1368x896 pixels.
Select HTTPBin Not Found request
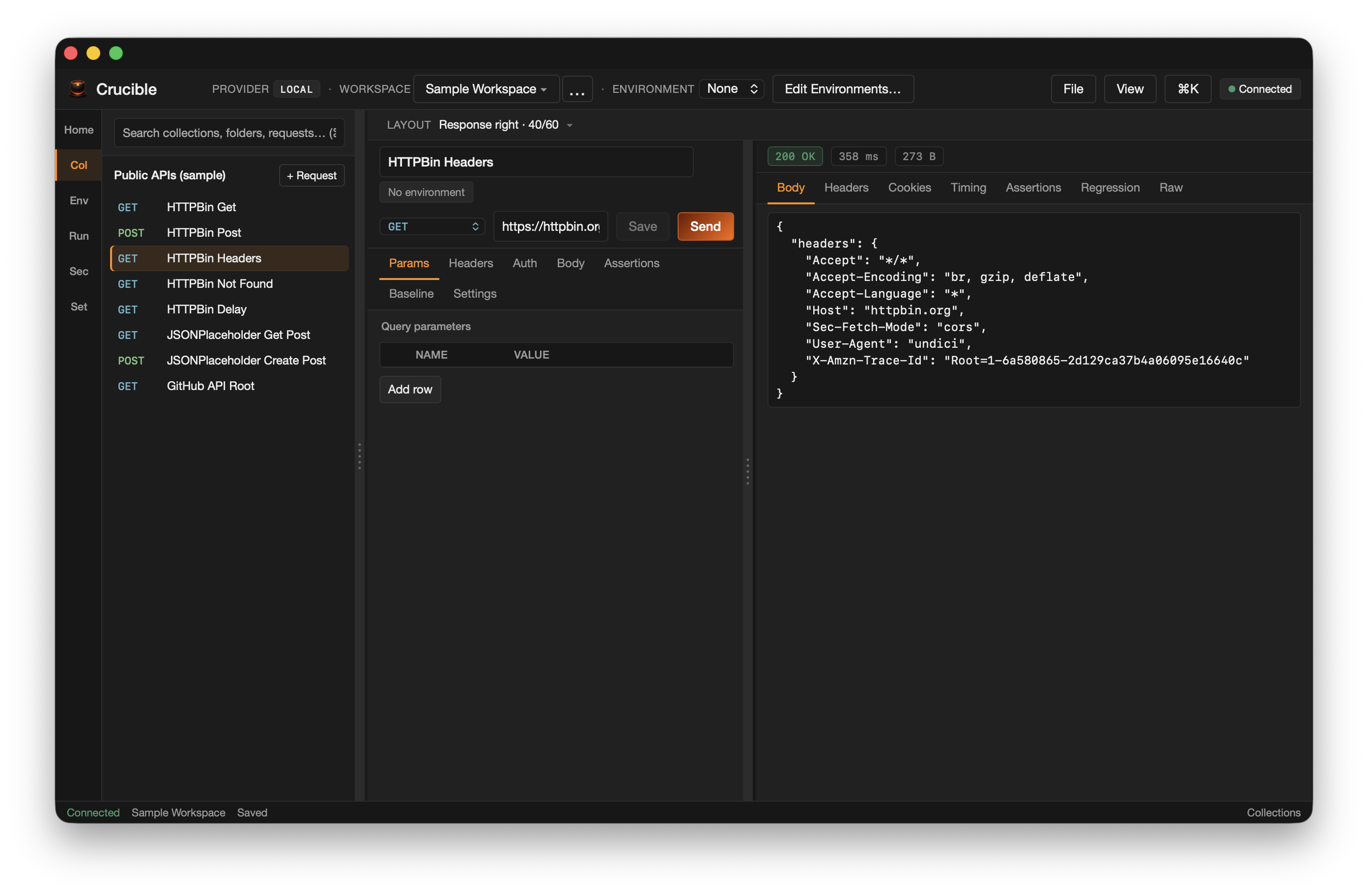(229, 284)
